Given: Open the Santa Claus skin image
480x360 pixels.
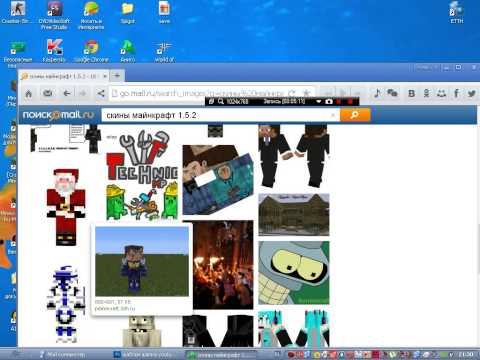Looking at the screenshot, I should 66,207.
